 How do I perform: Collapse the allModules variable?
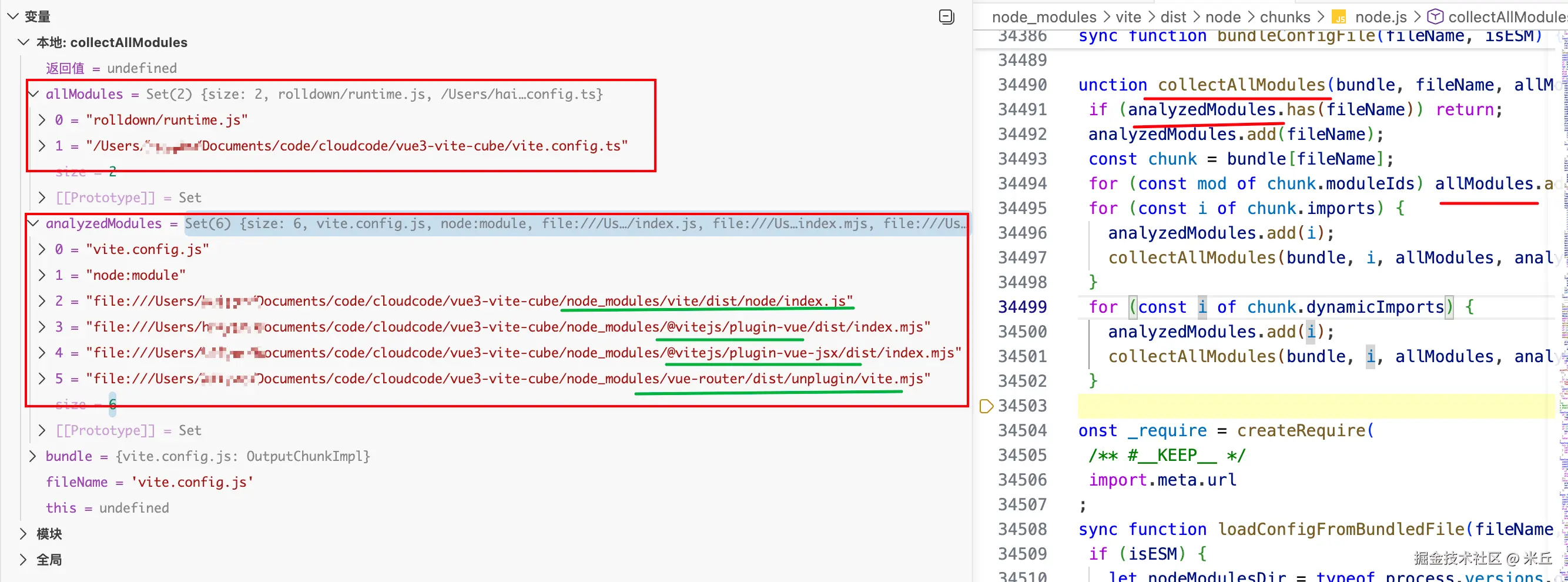[x=34, y=93]
